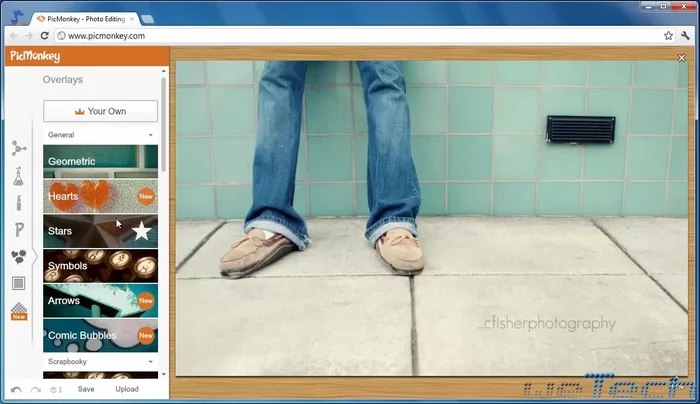Image resolution: width=700 pixels, height=404 pixels.
Task: Open the Hearts overlays group
Action: click(x=100, y=196)
